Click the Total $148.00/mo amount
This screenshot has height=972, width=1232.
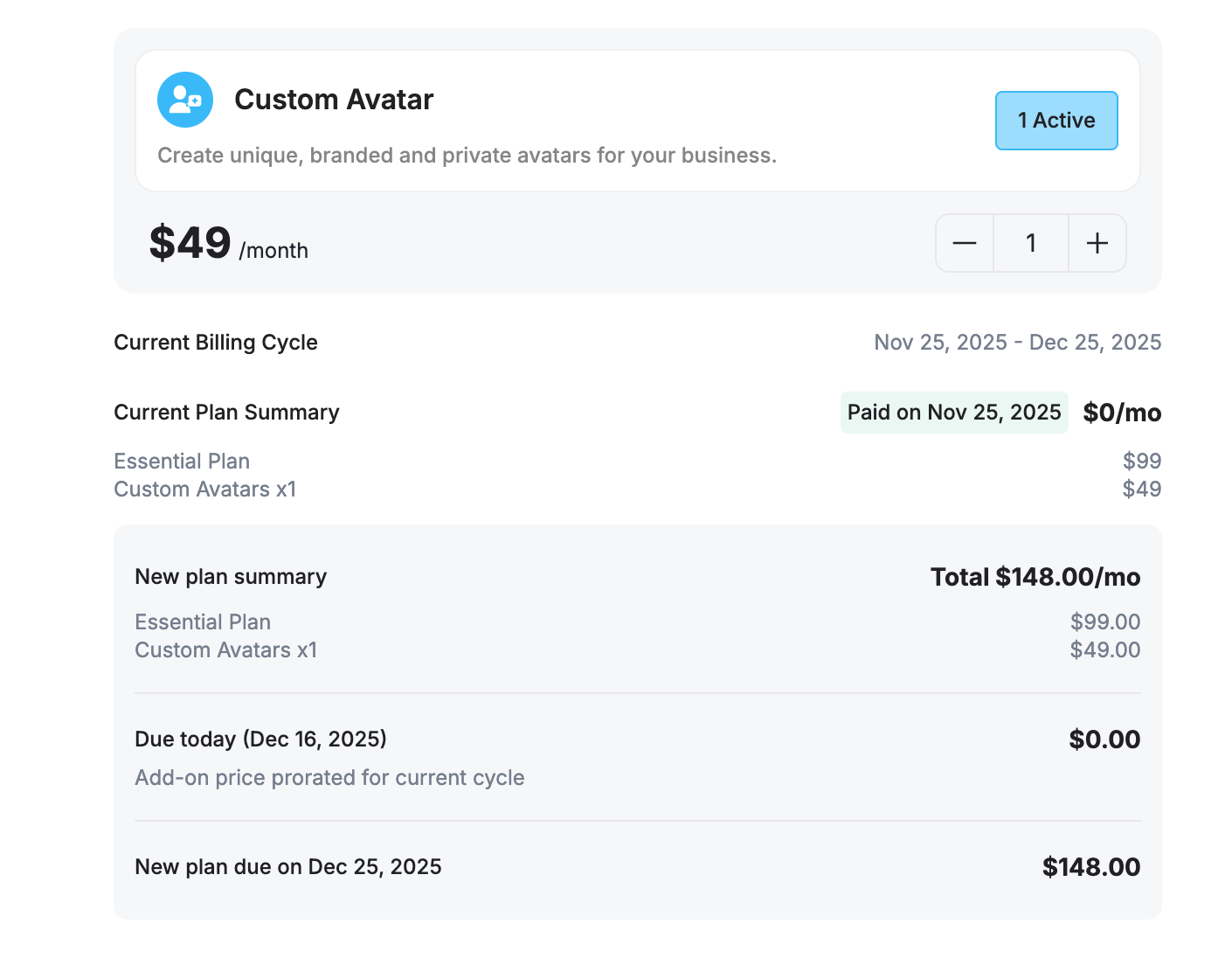(1035, 577)
